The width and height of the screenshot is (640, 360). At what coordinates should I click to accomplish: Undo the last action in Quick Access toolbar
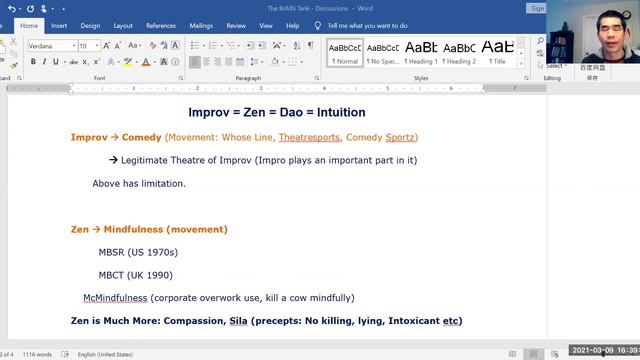coord(11,9)
